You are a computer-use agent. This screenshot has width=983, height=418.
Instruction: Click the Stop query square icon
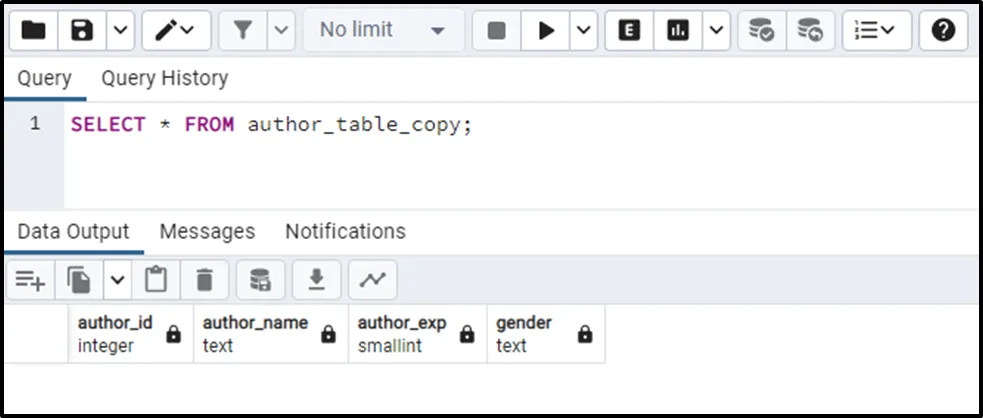tap(496, 30)
